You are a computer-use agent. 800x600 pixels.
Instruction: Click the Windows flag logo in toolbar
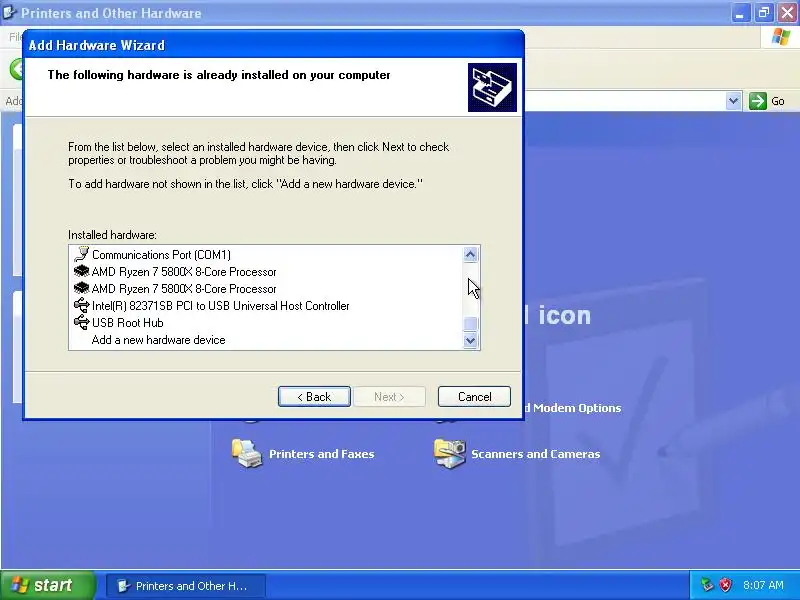[780, 37]
